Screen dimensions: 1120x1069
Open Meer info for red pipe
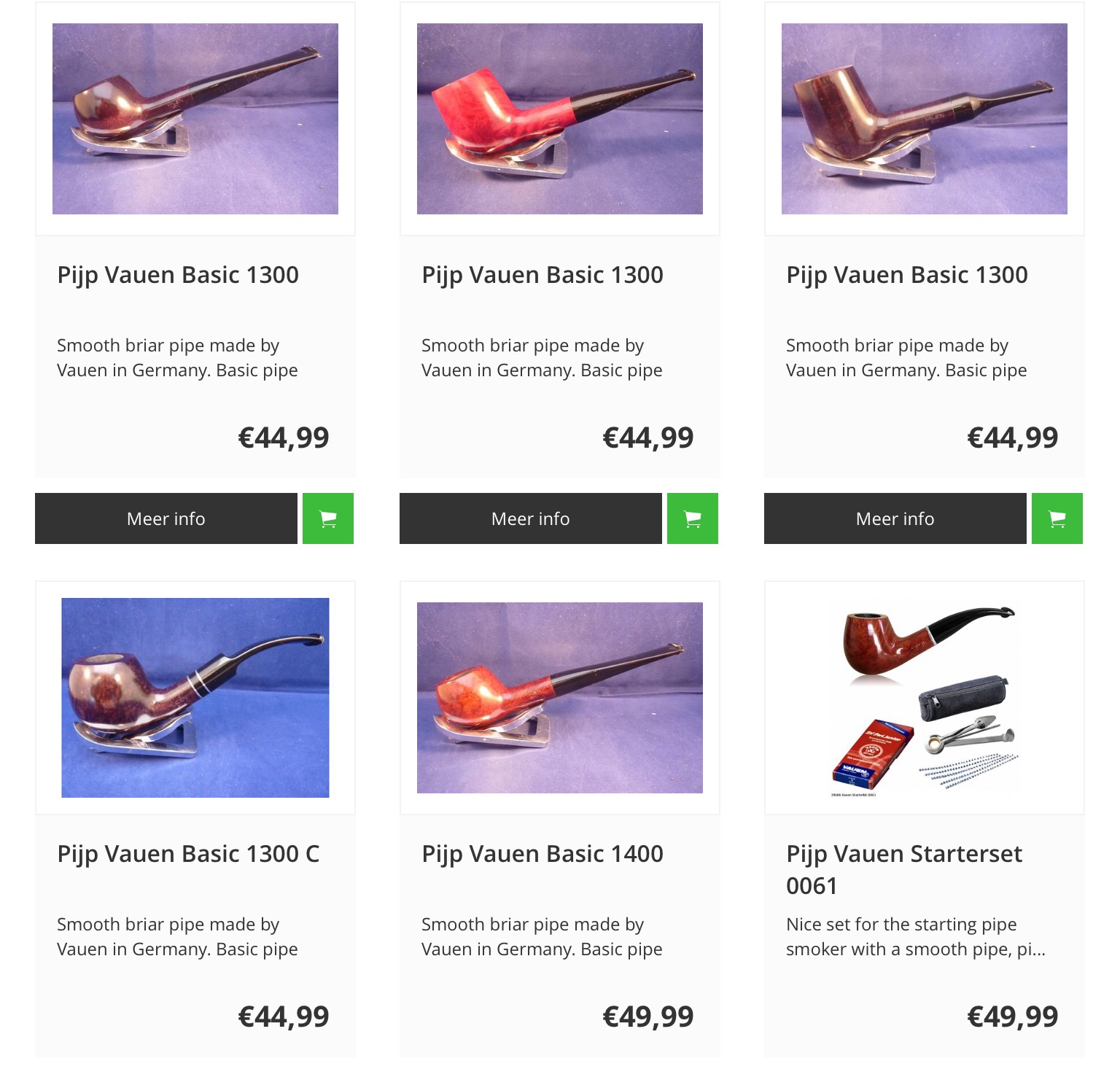[531, 518]
